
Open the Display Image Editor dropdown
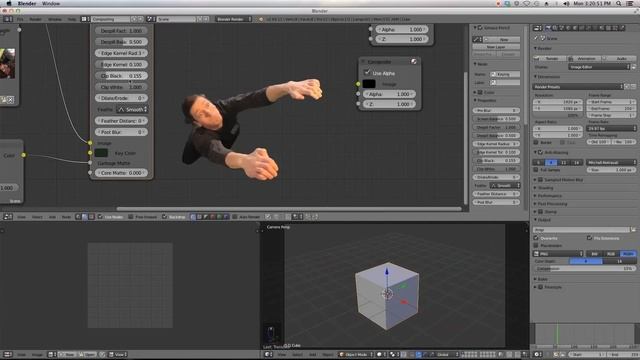click(x=598, y=67)
